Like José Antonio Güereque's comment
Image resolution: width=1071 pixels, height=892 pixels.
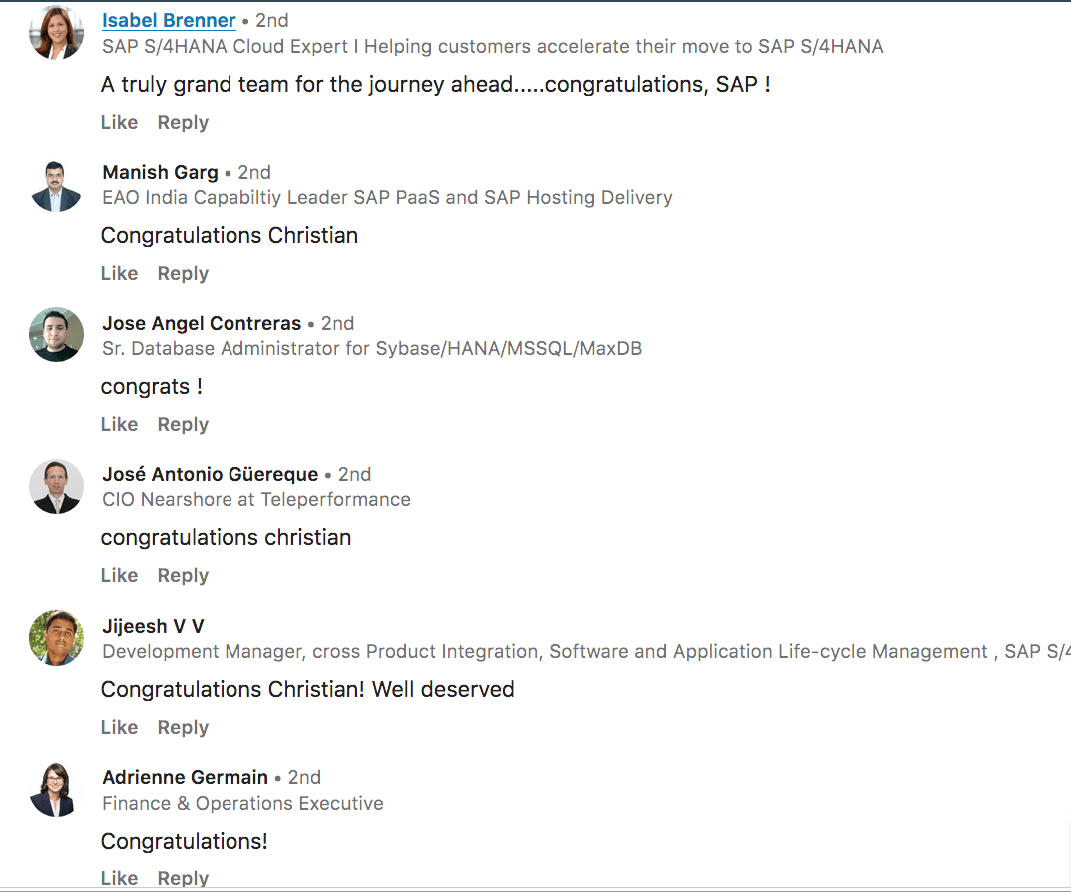click(x=120, y=575)
